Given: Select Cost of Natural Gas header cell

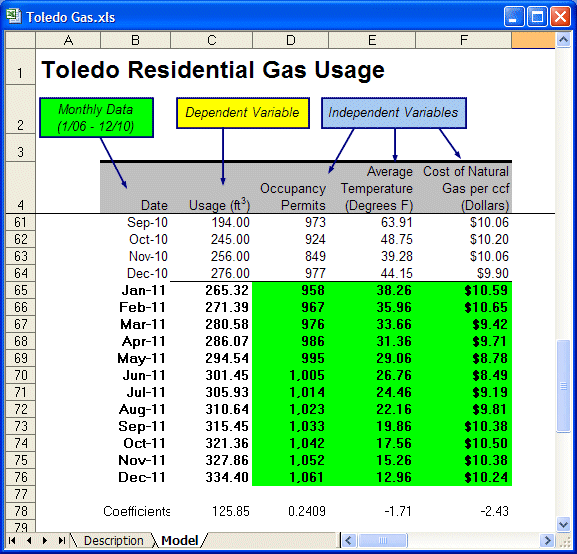Looking at the screenshot, I should 464,187.
